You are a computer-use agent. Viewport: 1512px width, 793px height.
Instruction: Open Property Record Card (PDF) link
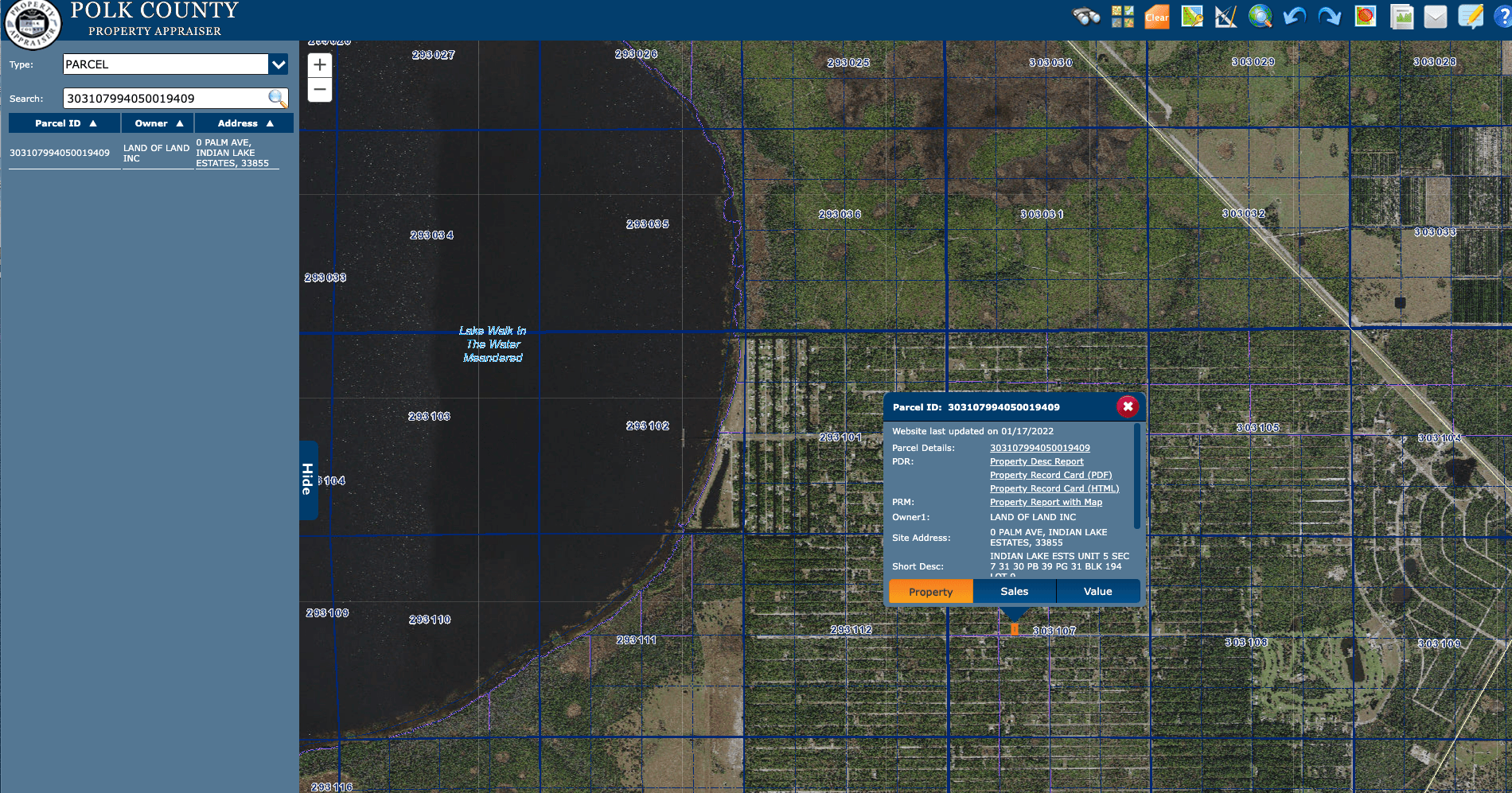pos(1051,475)
